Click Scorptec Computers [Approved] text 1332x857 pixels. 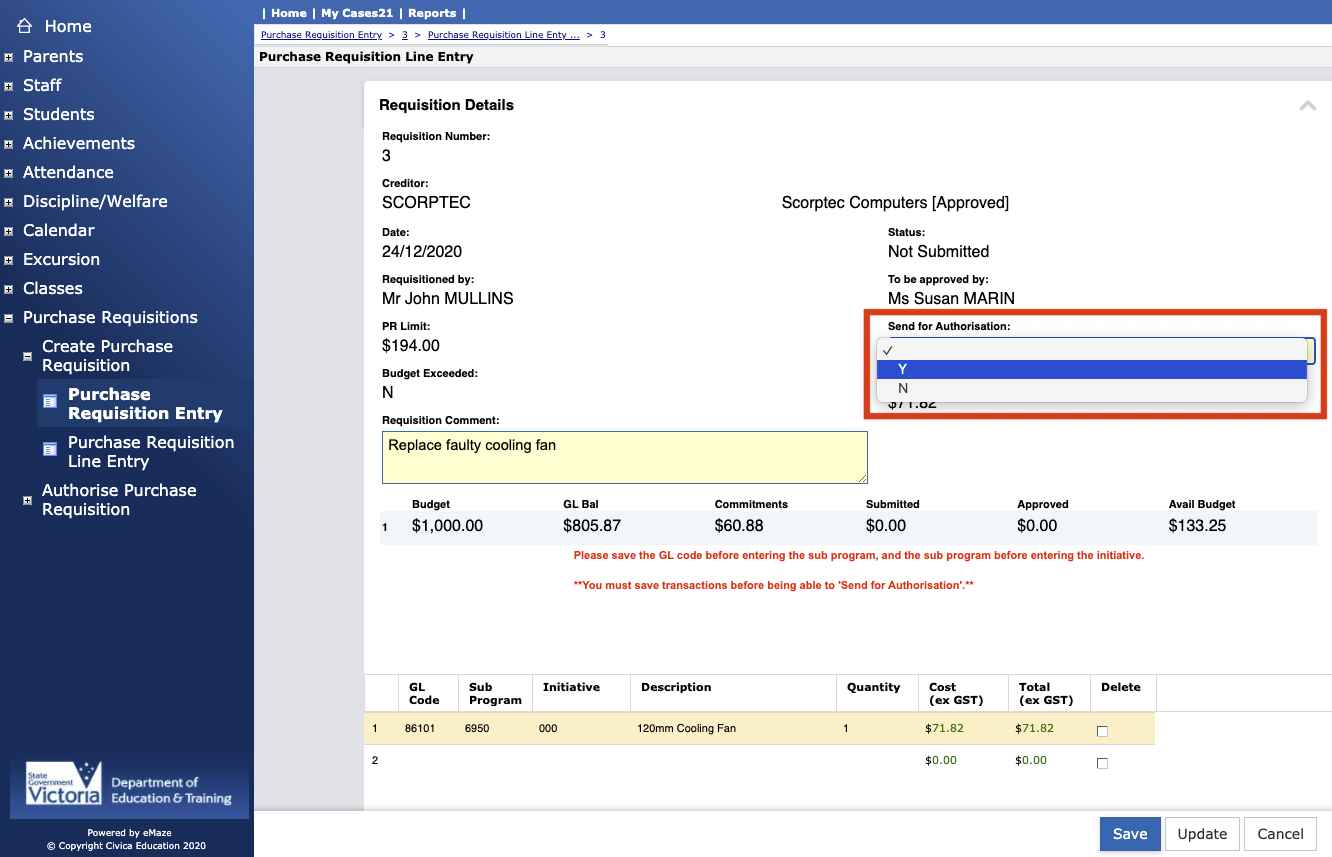coord(895,203)
